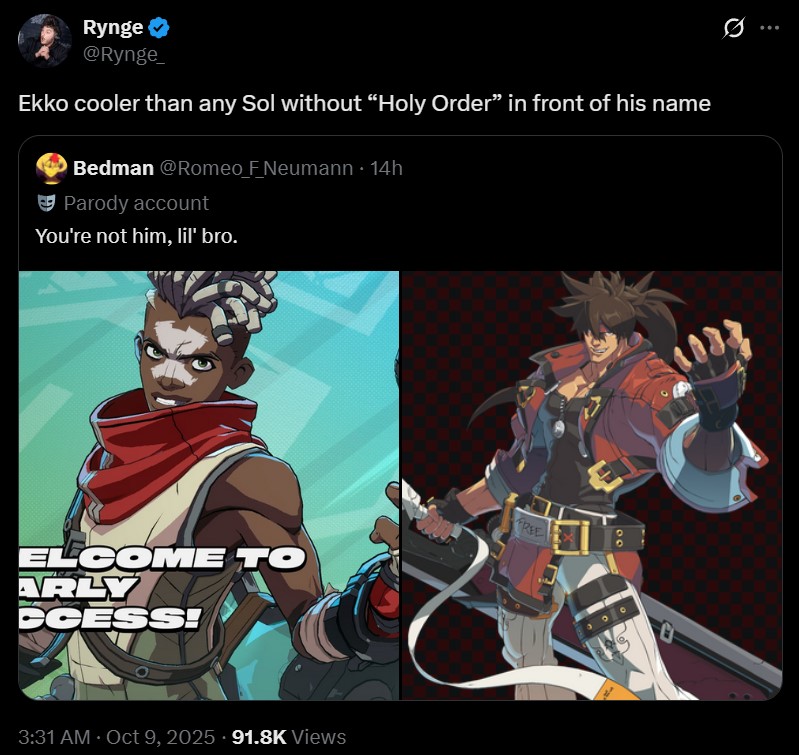The image size is (799, 755).
Task: Open the Grok slashed-circle icon
Action: [x=733, y=28]
